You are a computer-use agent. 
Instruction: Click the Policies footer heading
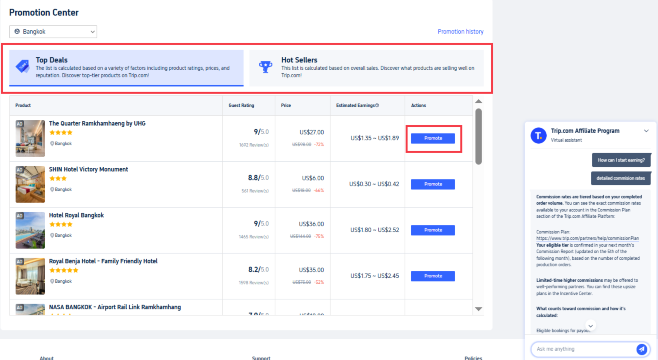473,358
